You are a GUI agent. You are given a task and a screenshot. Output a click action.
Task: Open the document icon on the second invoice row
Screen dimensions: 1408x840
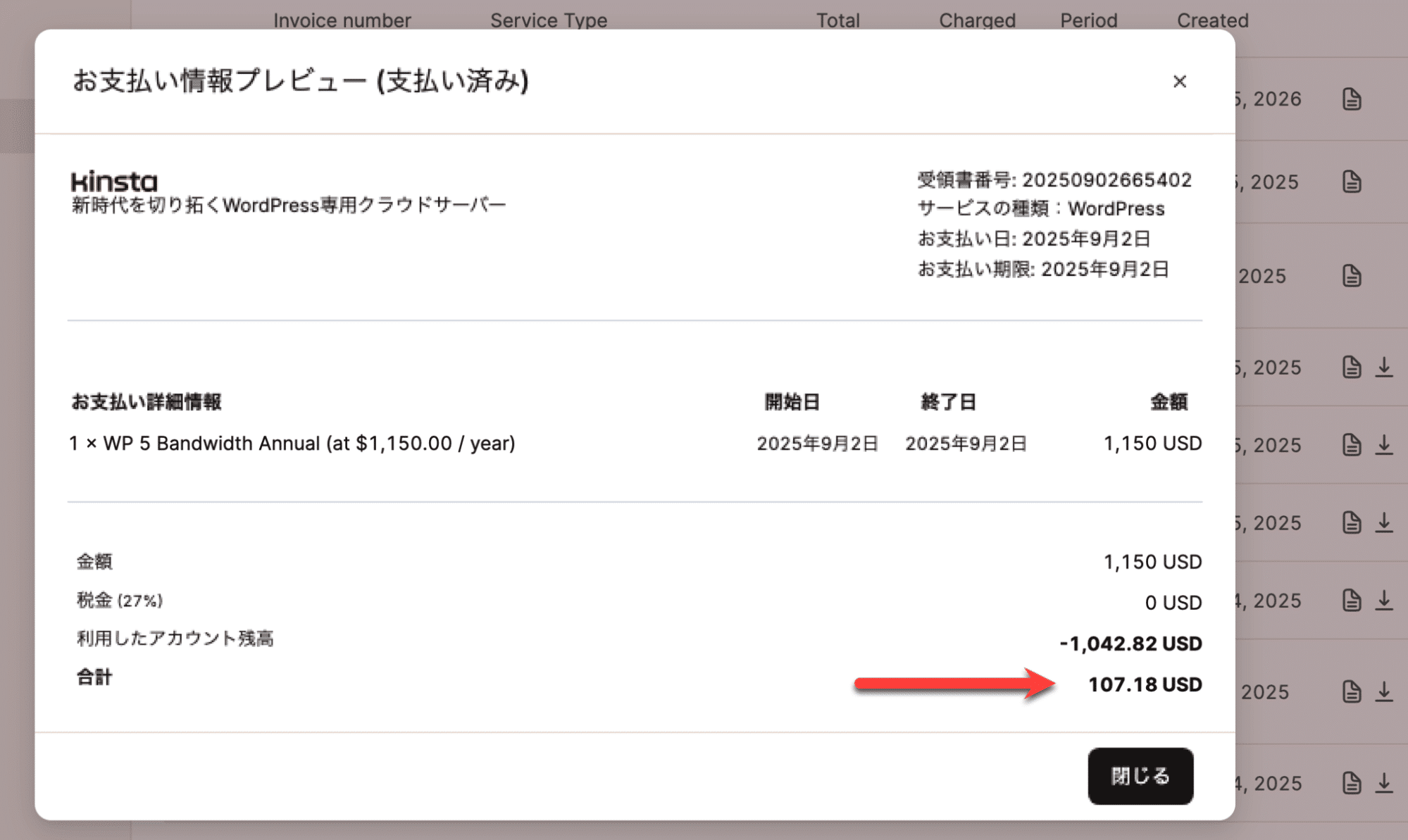click(x=1352, y=182)
